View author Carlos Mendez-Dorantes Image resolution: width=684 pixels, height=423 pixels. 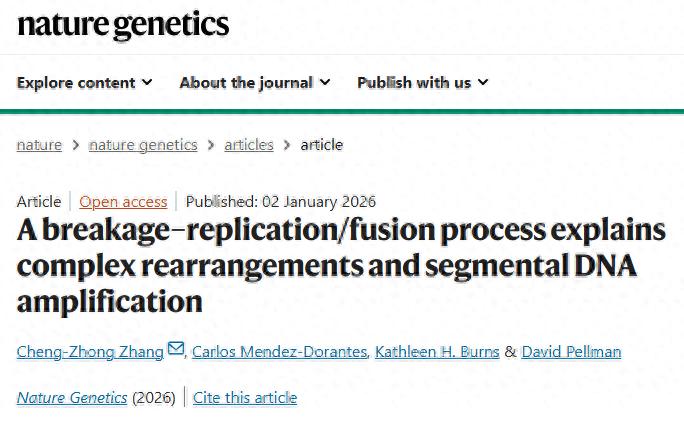(278, 351)
